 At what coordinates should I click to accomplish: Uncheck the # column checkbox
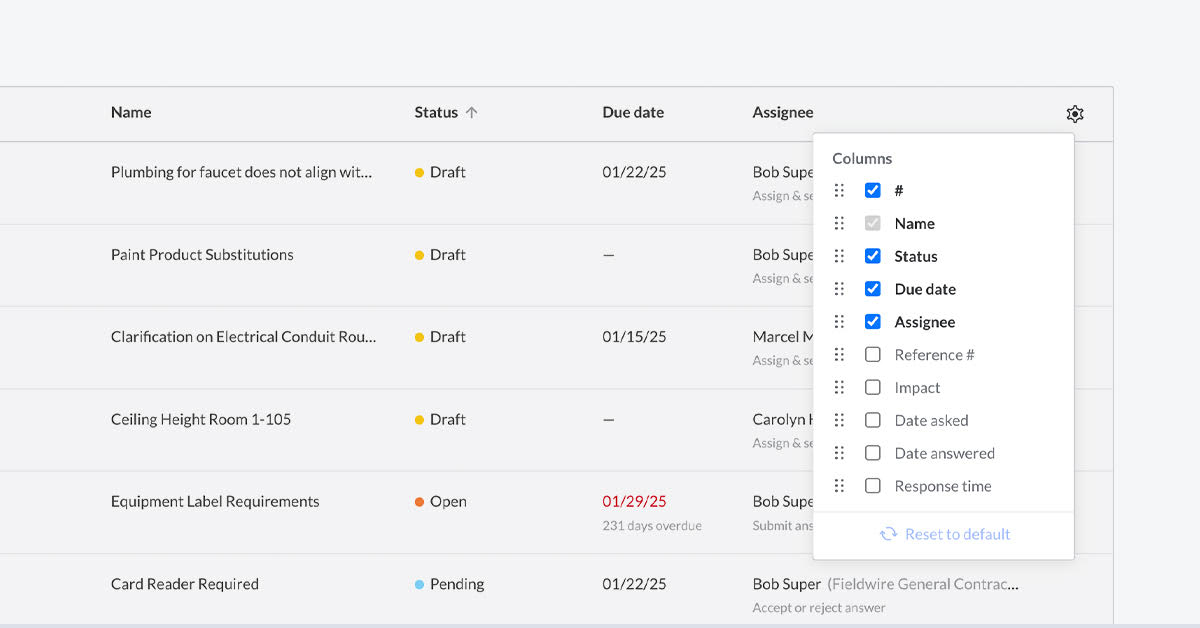[x=873, y=190]
